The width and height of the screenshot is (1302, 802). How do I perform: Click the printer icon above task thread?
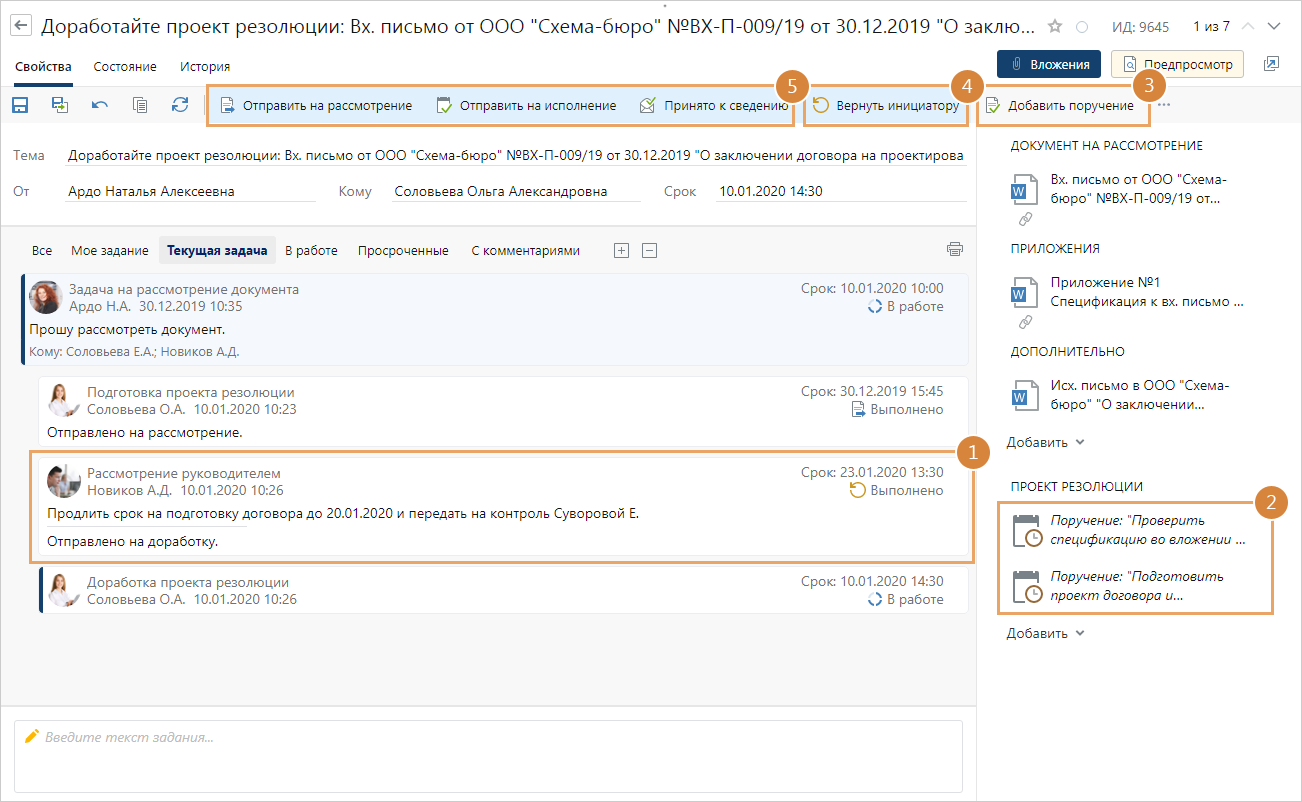[955, 250]
